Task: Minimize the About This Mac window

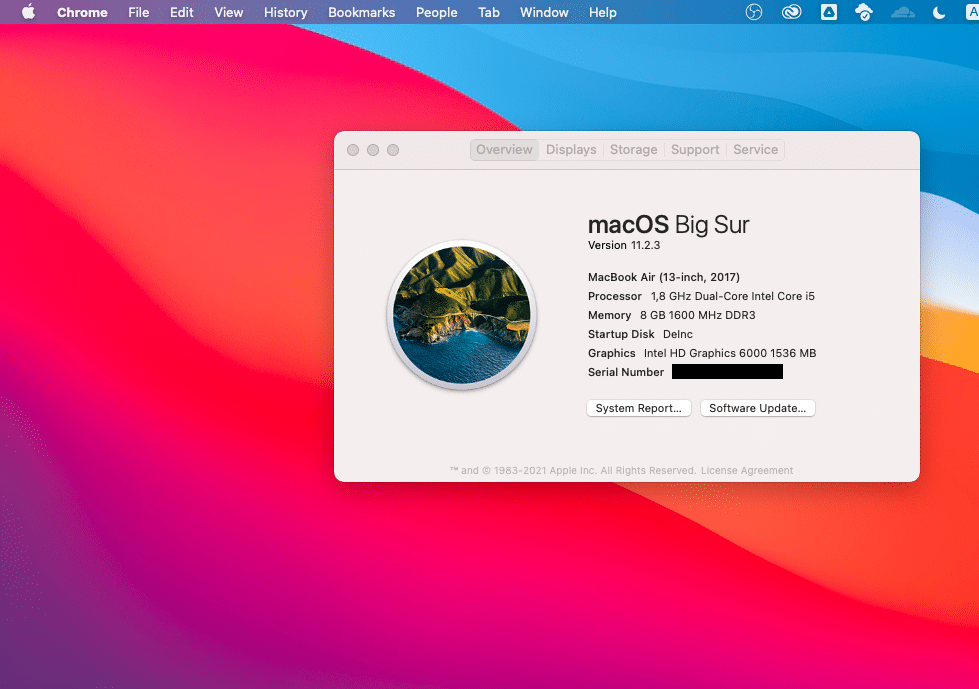Action: (x=373, y=150)
